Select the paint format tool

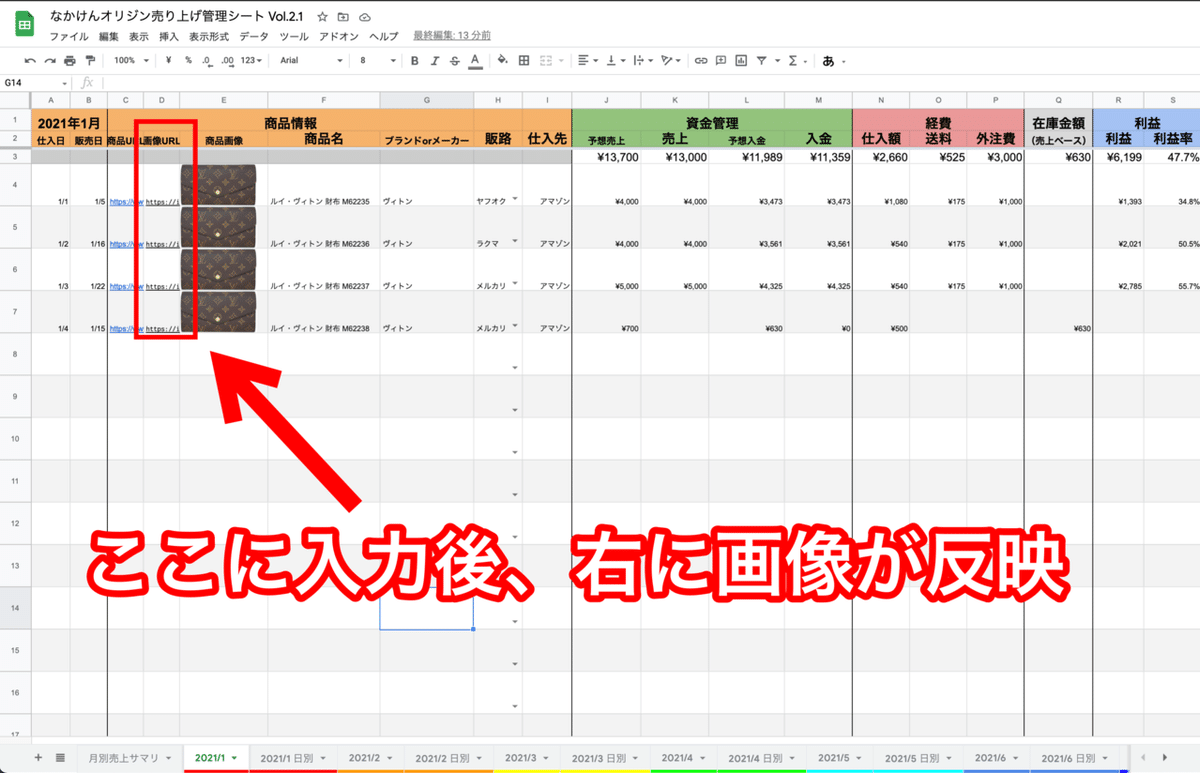pyautogui.click(x=89, y=61)
